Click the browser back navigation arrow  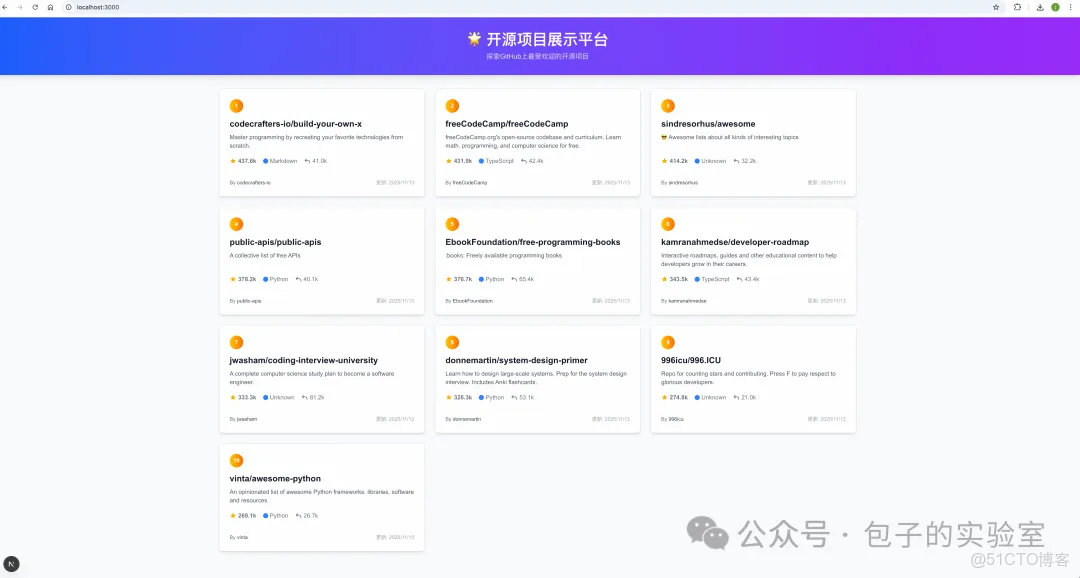[x=8, y=7]
